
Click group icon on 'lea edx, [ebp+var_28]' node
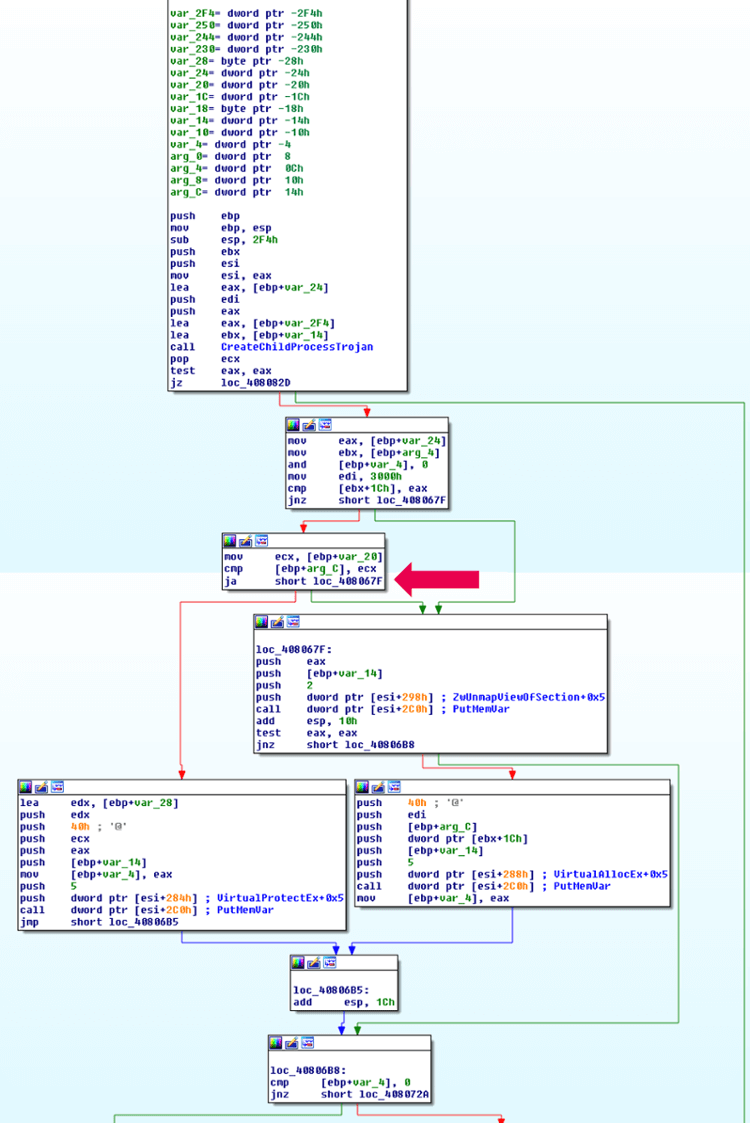(57, 786)
